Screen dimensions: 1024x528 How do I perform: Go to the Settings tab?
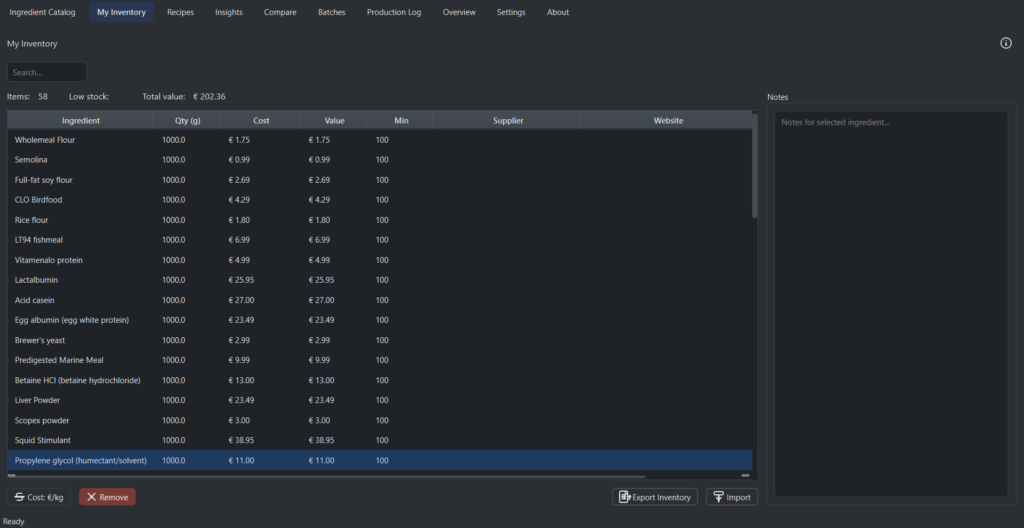(511, 12)
